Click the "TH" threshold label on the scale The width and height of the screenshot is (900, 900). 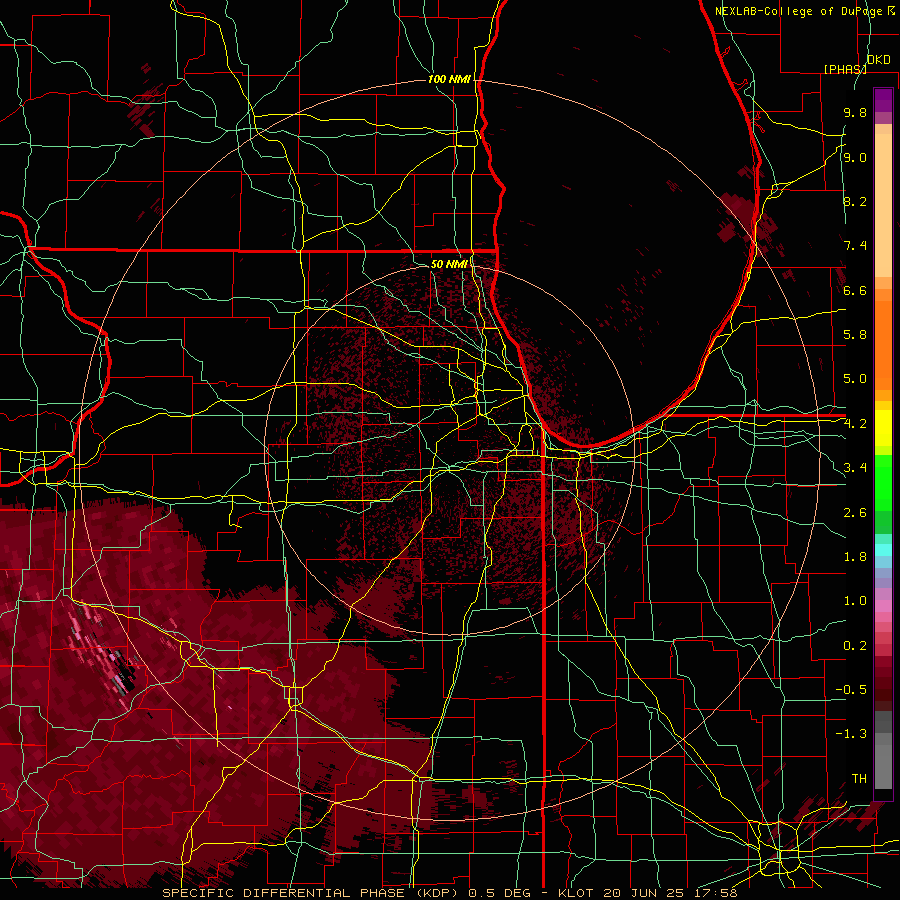pos(859,779)
